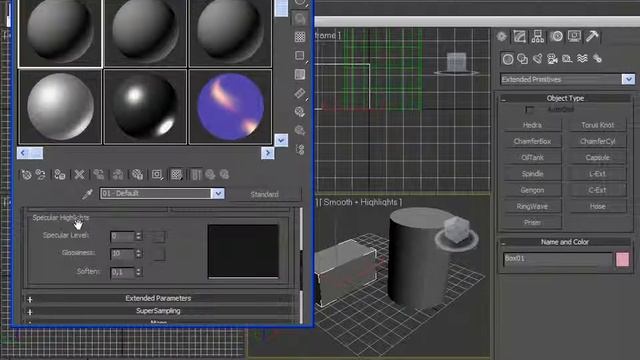
Task: Assign Material to Selection icon
Action: point(60,175)
